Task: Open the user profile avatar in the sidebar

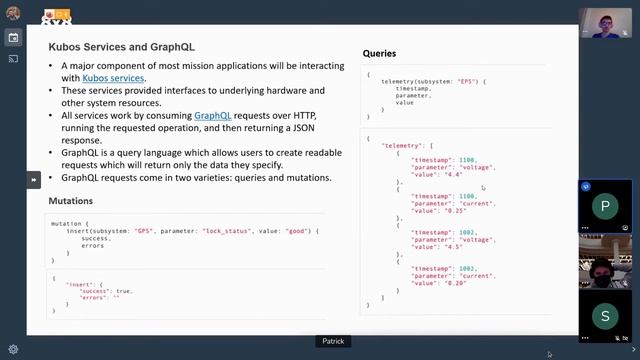Action: (13, 13)
